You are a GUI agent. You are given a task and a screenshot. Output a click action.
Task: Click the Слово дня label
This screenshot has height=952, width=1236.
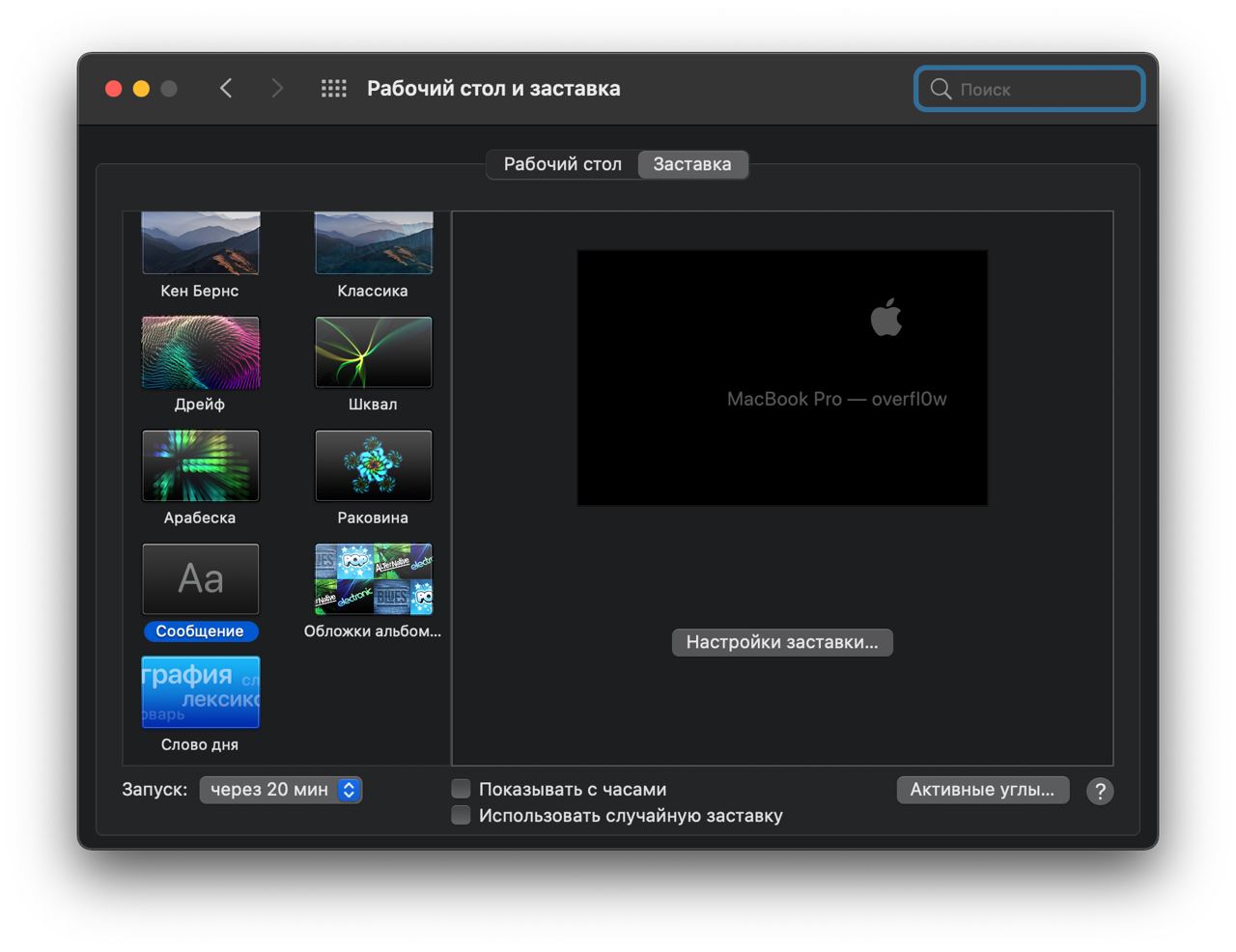[x=200, y=744]
